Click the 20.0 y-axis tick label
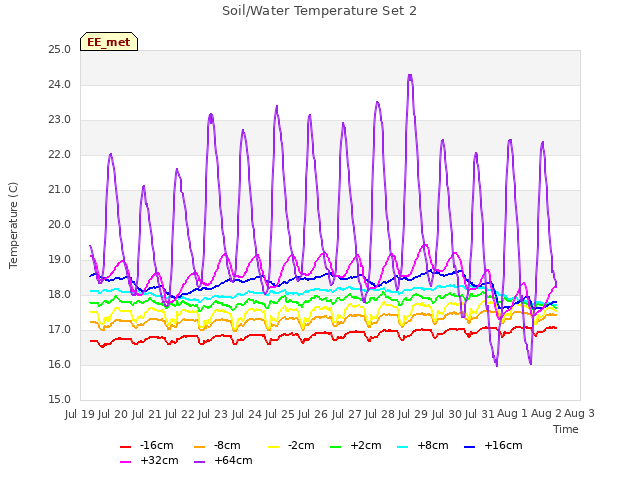The width and height of the screenshot is (640, 480). (x=60, y=225)
